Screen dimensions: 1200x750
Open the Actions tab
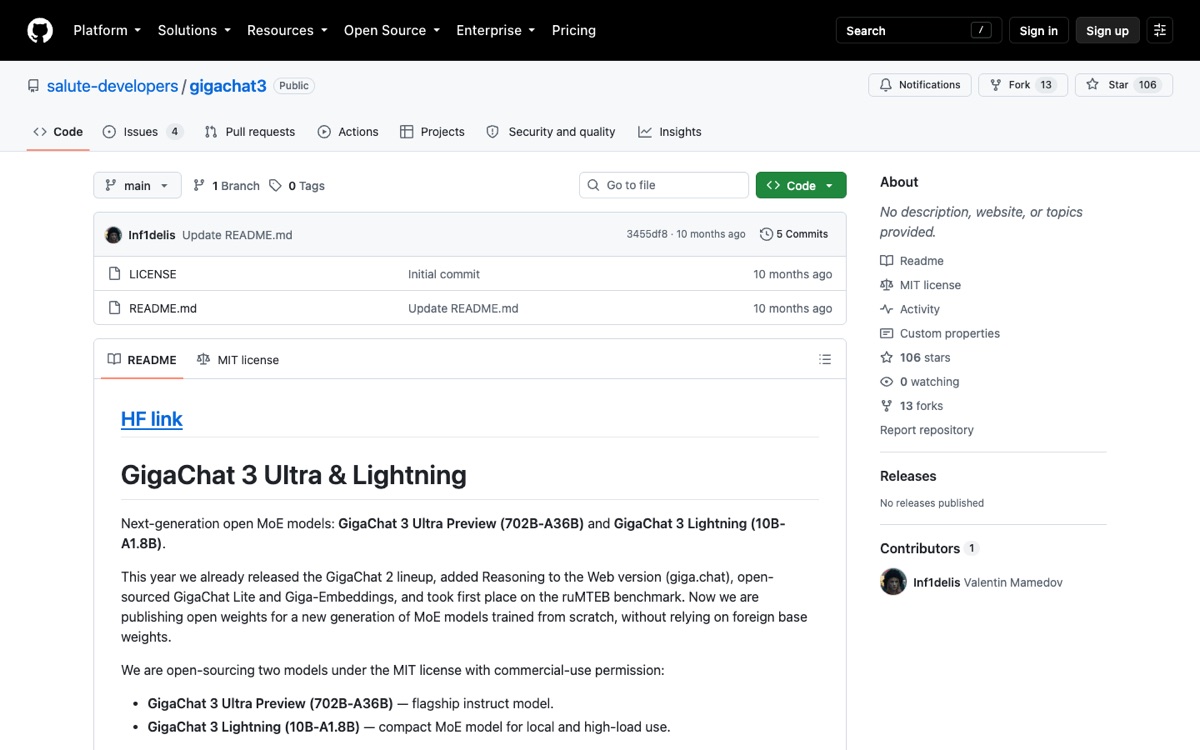348,132
